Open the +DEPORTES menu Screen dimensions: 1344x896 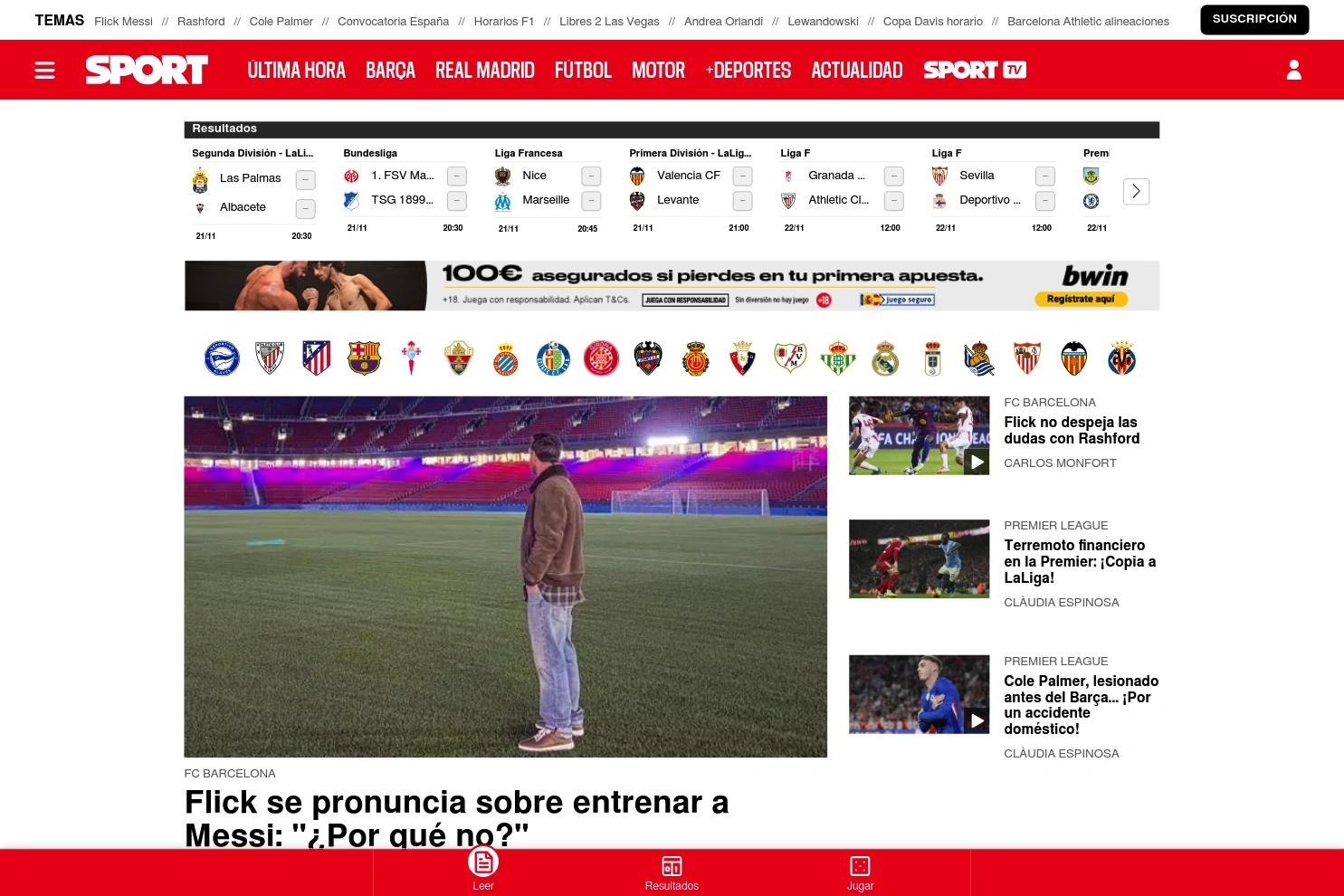[x=748, y=70]
